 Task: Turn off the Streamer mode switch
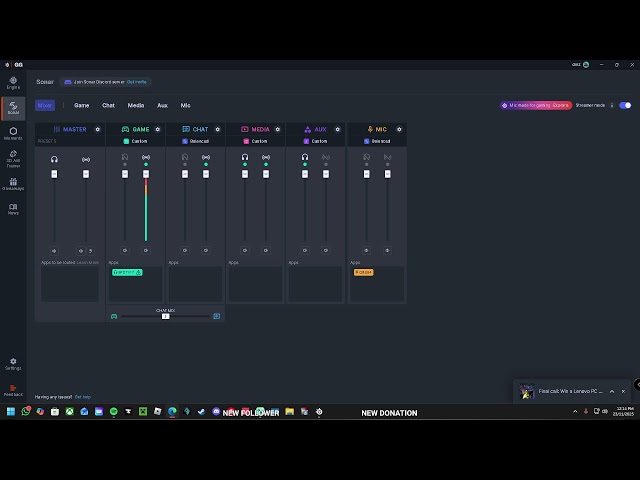pos(625,105)
